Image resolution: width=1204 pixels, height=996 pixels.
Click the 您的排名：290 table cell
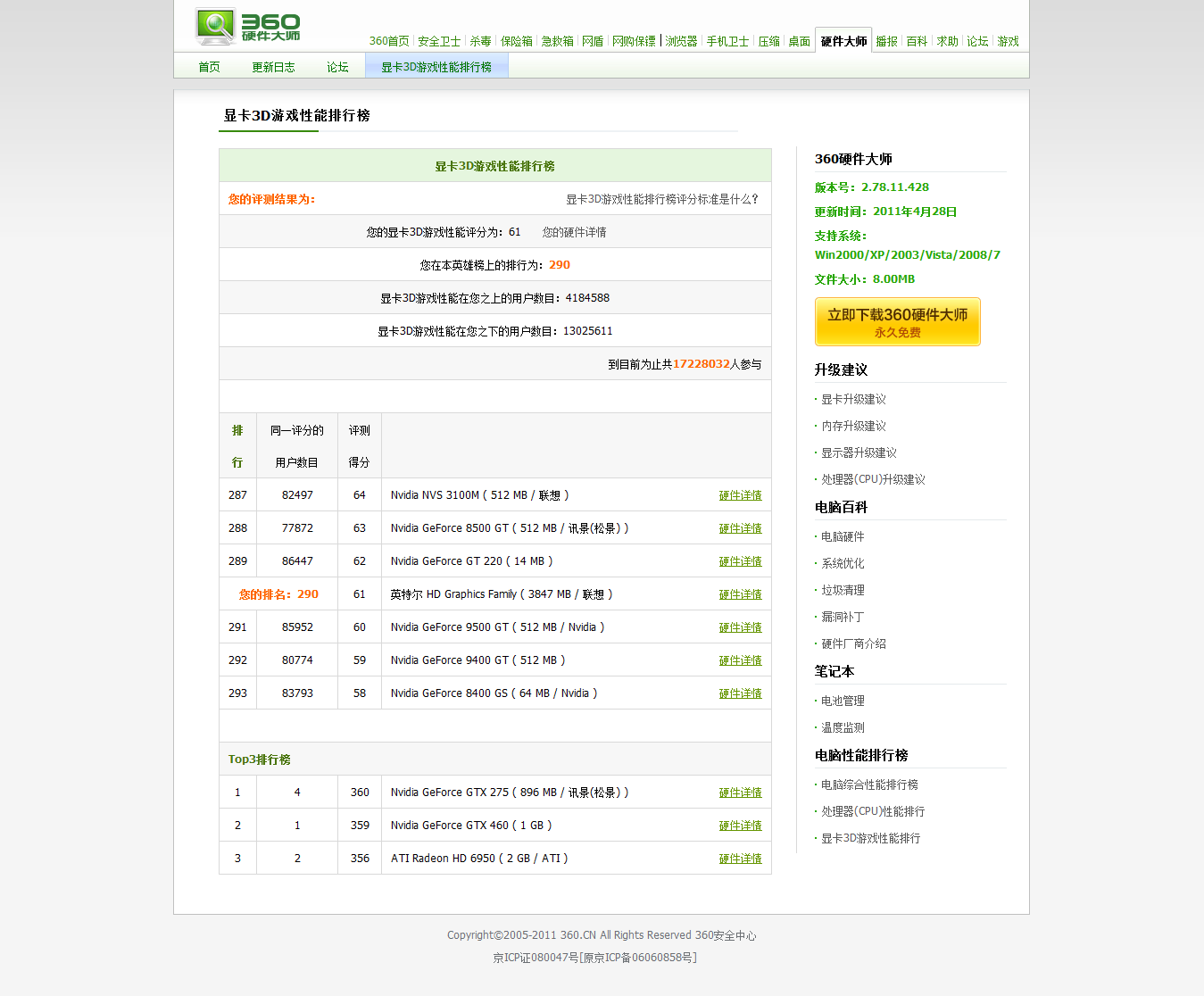(278, 594)
